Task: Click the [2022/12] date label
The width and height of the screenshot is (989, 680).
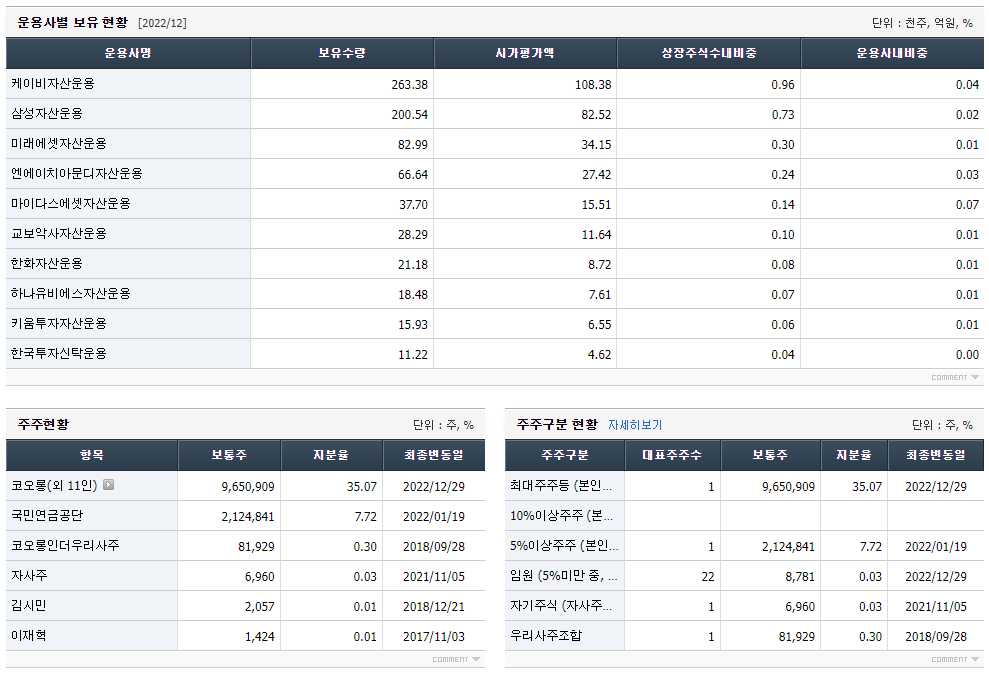Action: pos(162,23)
